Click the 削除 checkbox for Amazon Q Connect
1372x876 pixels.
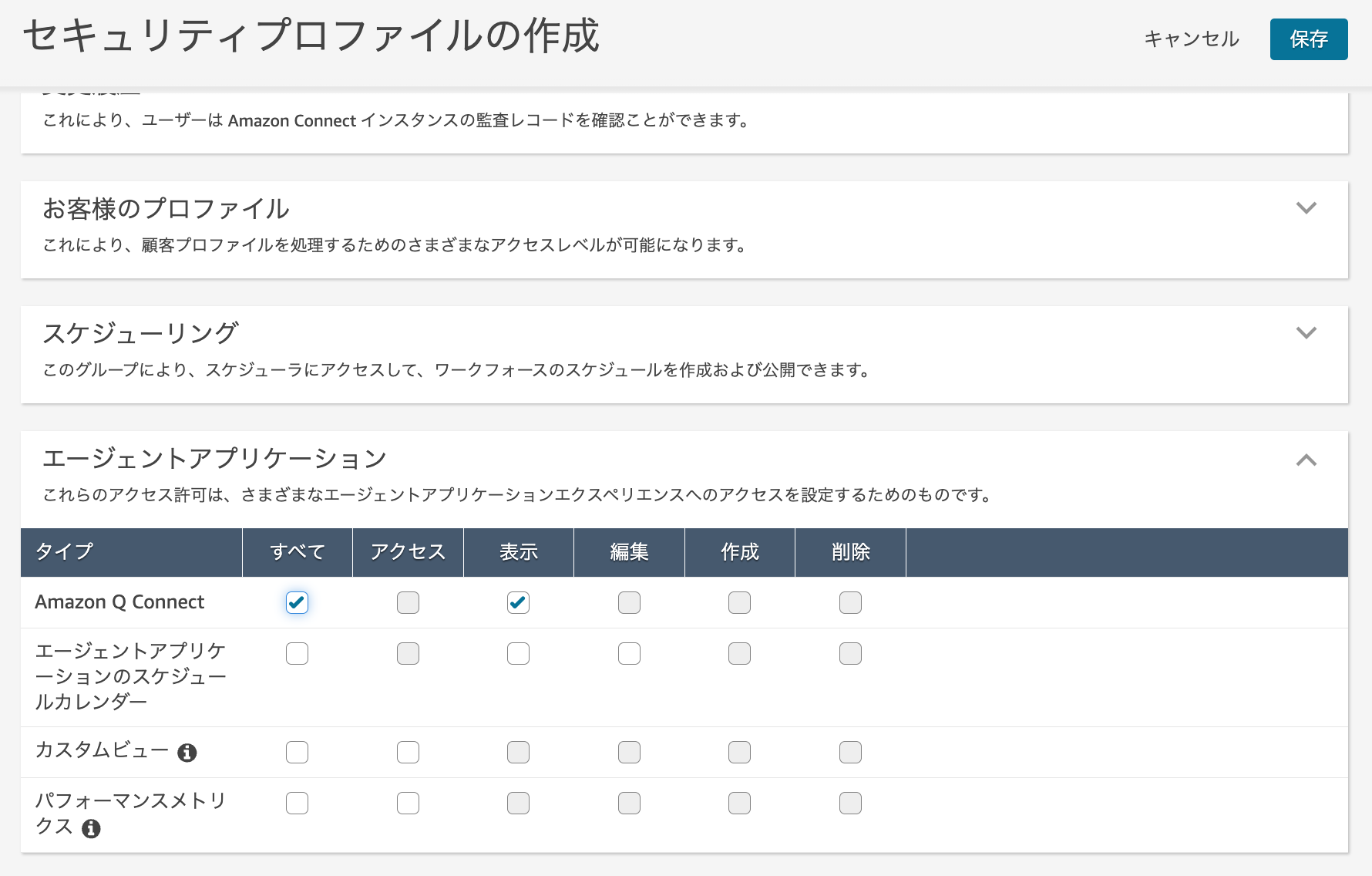[x=850, y=604]
